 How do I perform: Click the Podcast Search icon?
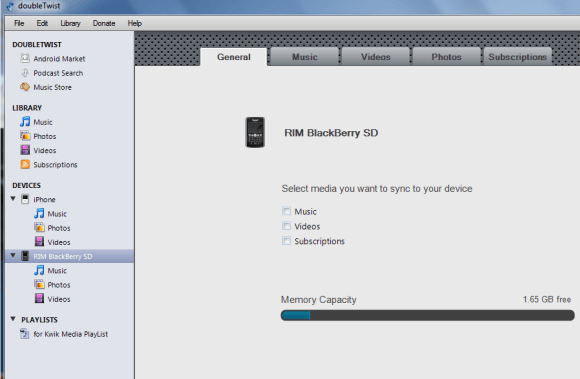click(x=25, y=72)
